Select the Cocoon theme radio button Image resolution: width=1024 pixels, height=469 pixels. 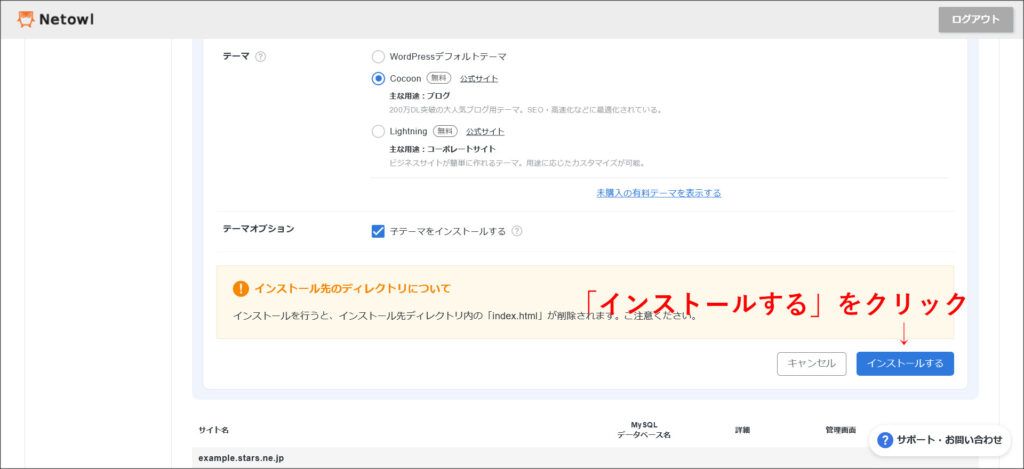(378, 78)
